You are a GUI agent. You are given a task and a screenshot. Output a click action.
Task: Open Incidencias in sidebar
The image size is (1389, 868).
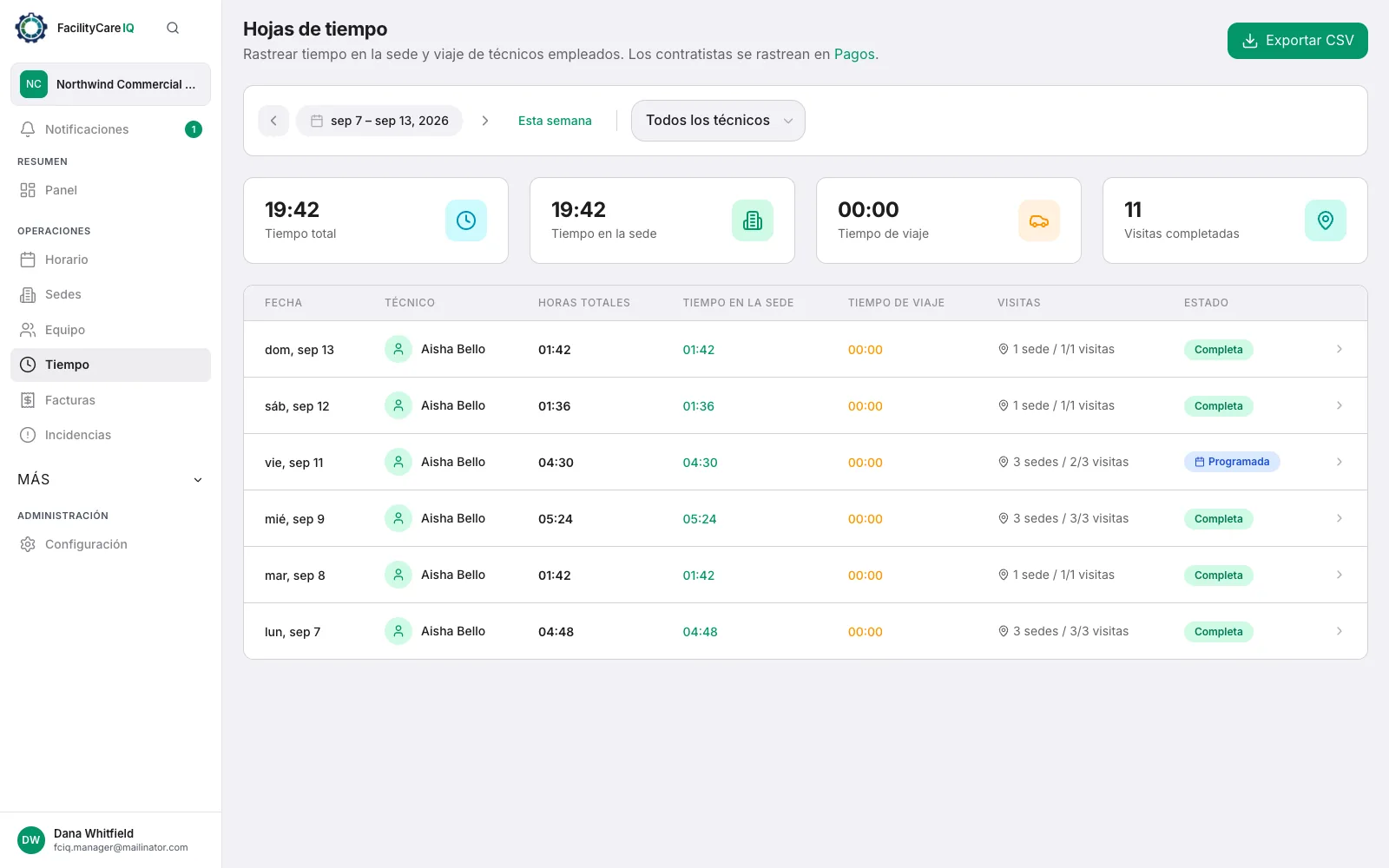pyautogui.click(x=110, y=435)
